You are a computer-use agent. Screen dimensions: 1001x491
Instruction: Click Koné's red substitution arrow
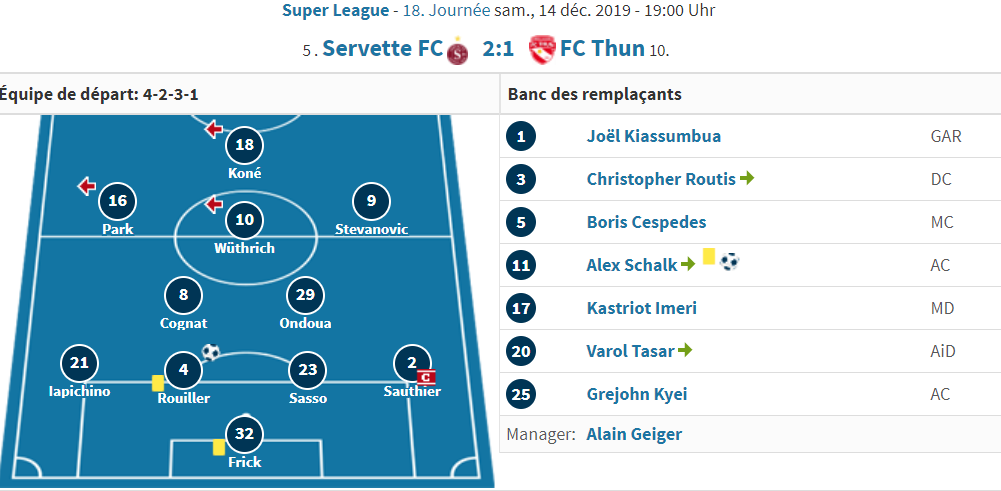coord(213,130)
